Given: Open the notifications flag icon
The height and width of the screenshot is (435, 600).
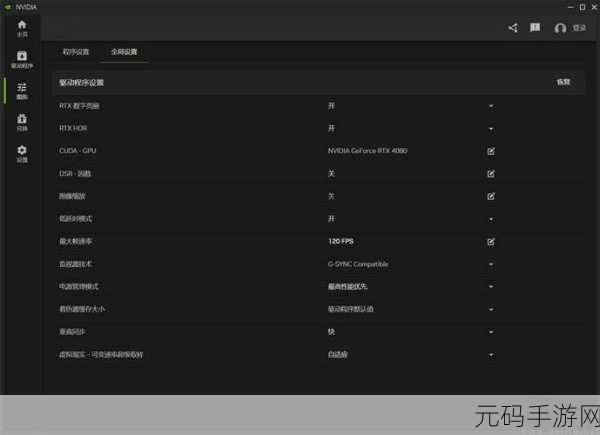Looking at the screenshot, I should point(535,27).
